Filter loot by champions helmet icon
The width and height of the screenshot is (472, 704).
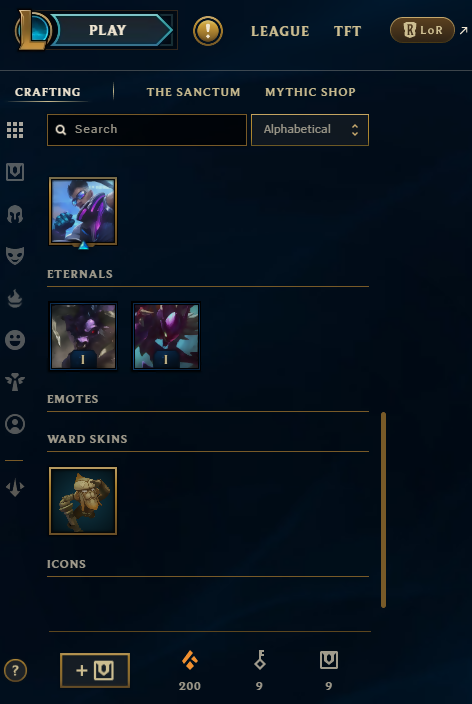tap(15, 214)
